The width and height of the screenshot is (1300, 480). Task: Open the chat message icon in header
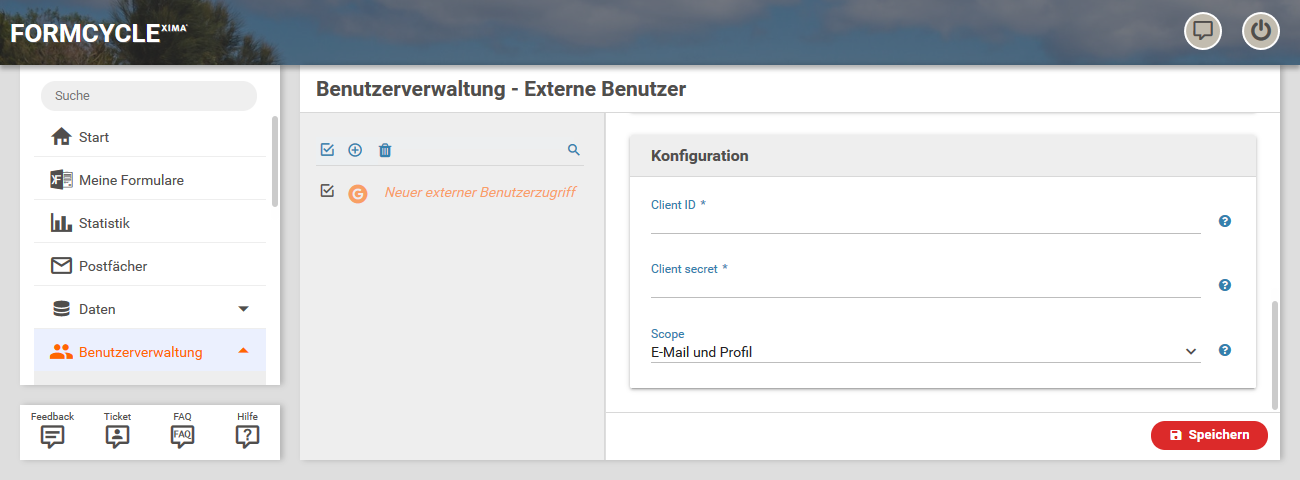[x=1203, y=31]
